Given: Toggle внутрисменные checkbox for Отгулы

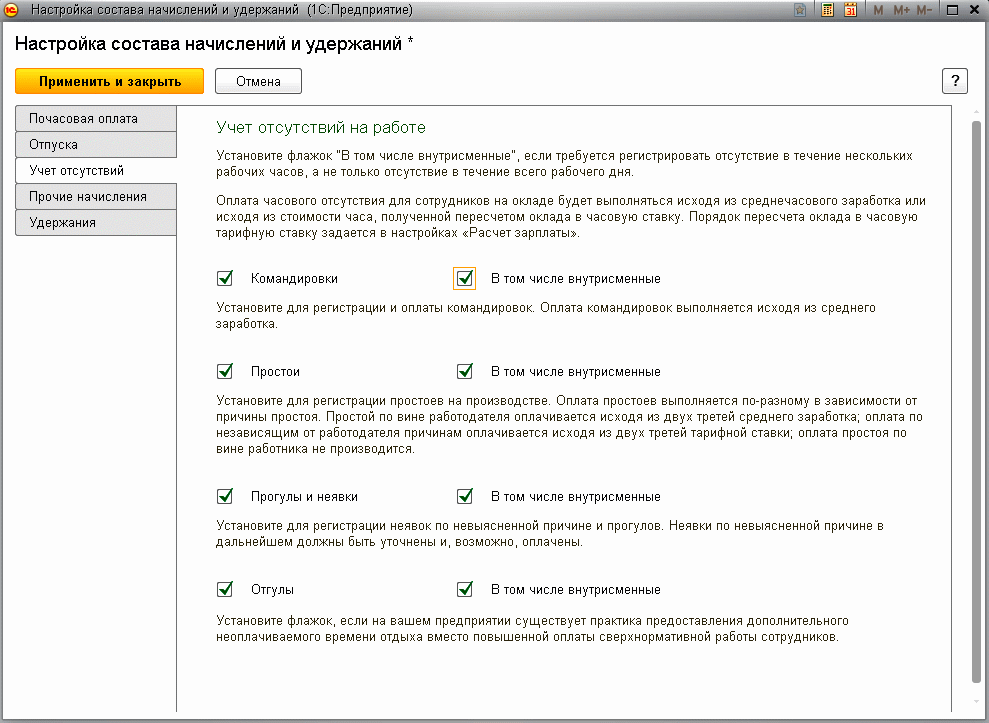Looking at the screenshot, I should [465, 589].
